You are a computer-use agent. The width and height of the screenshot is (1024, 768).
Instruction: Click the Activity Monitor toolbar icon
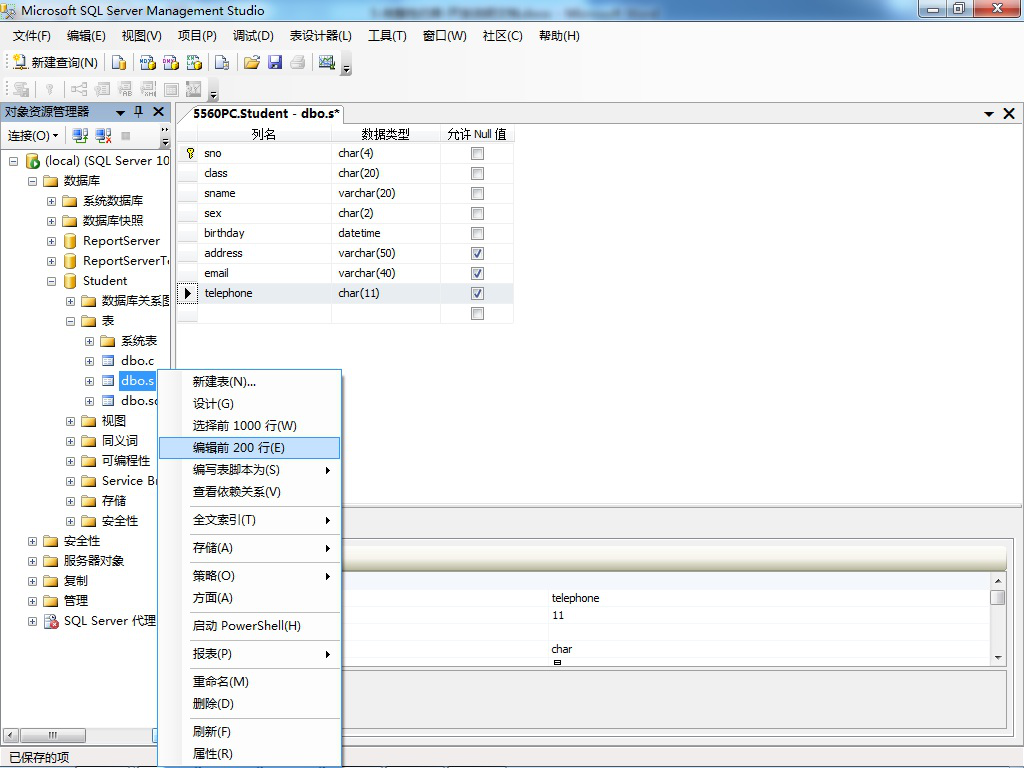pos(327,62)
